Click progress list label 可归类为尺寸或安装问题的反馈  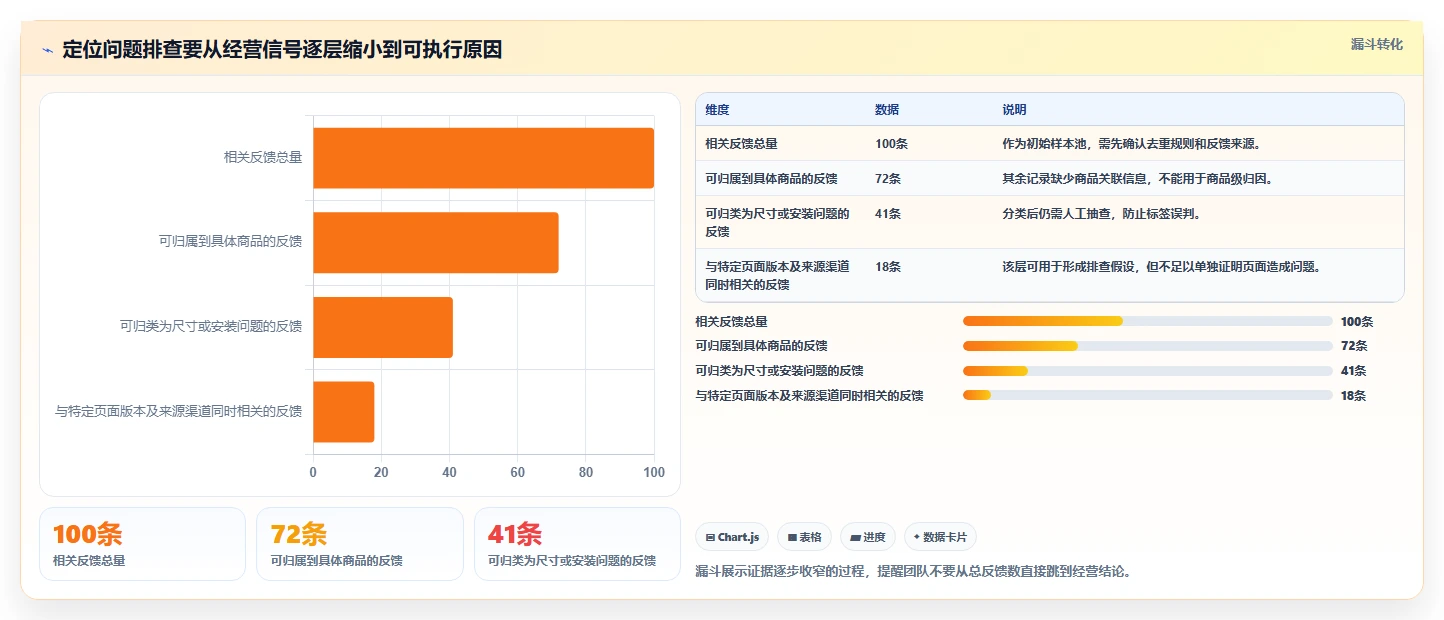779,370
